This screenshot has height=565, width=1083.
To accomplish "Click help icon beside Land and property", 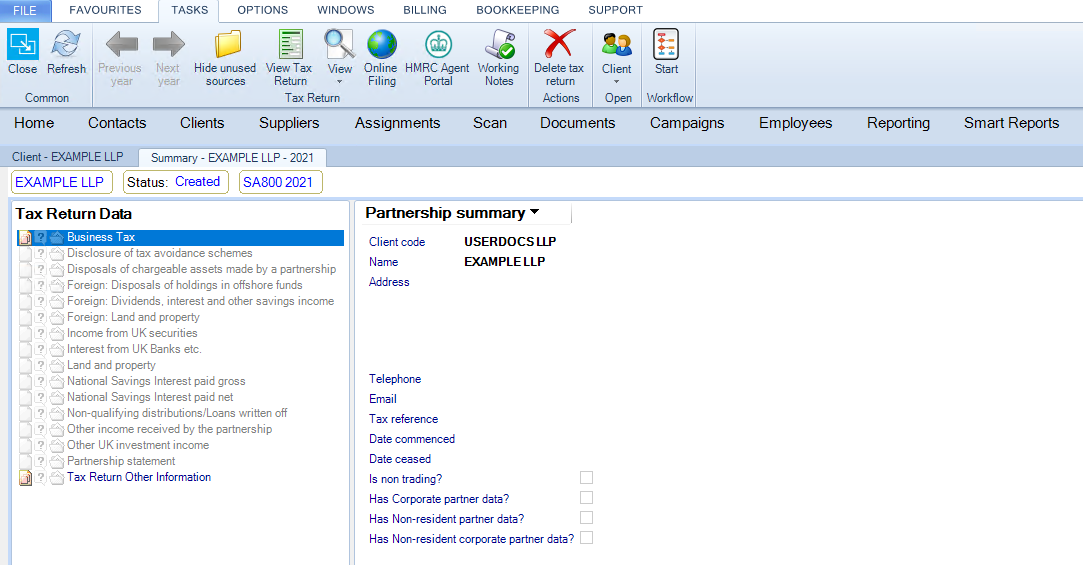I will (41, 365).
